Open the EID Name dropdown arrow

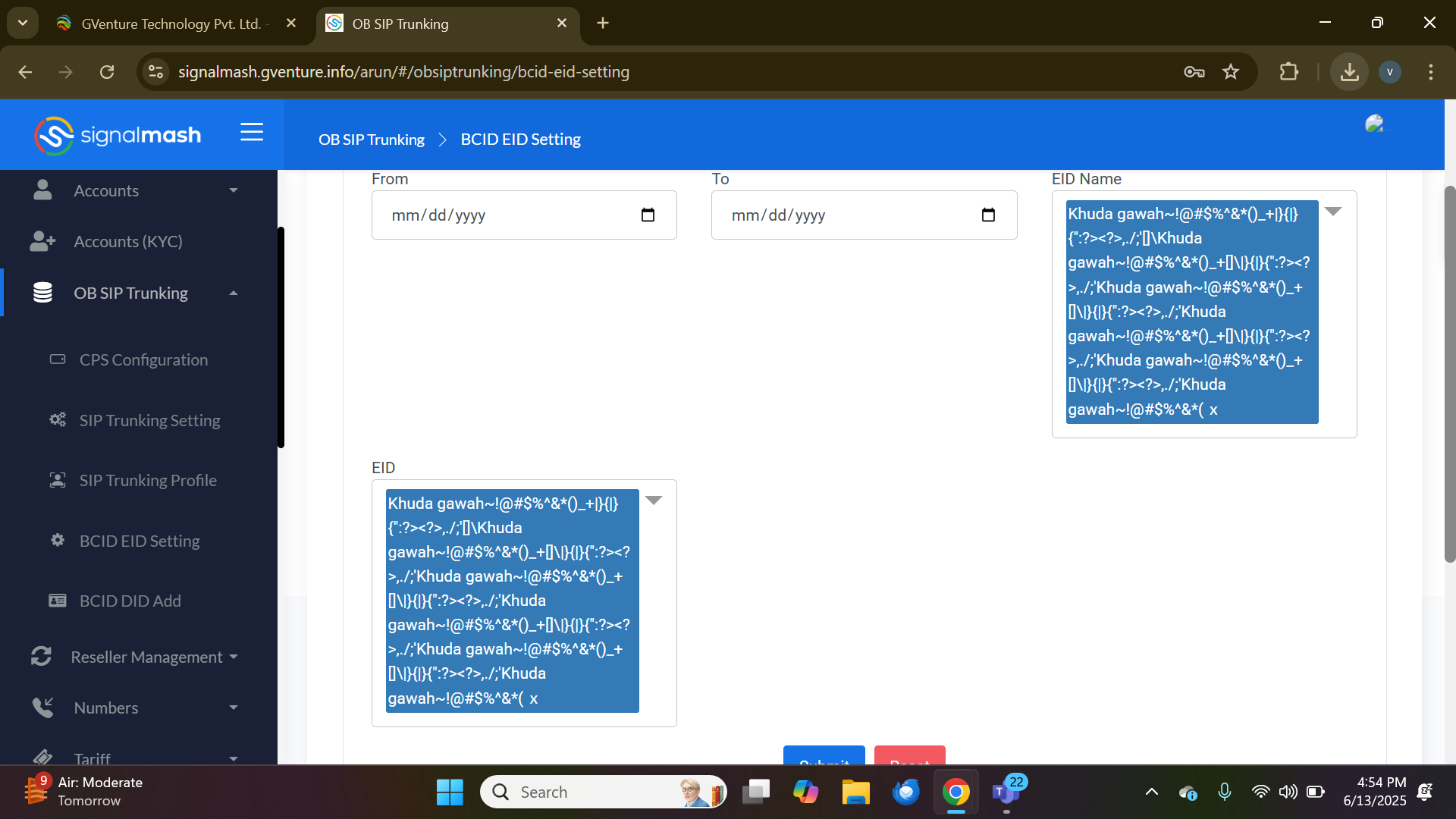point(1333,212)
